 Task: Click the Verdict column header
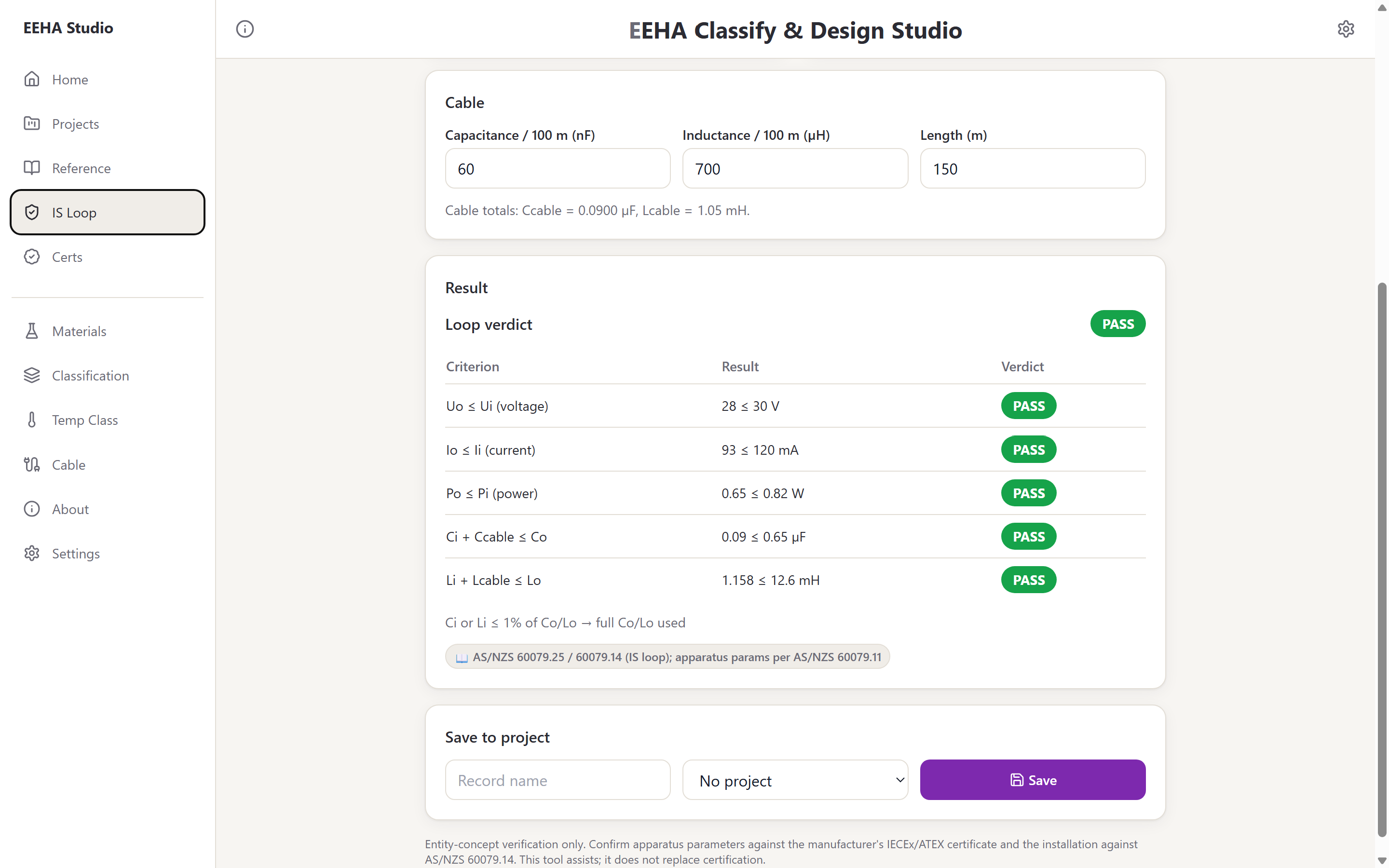(x=1022, y=366)
